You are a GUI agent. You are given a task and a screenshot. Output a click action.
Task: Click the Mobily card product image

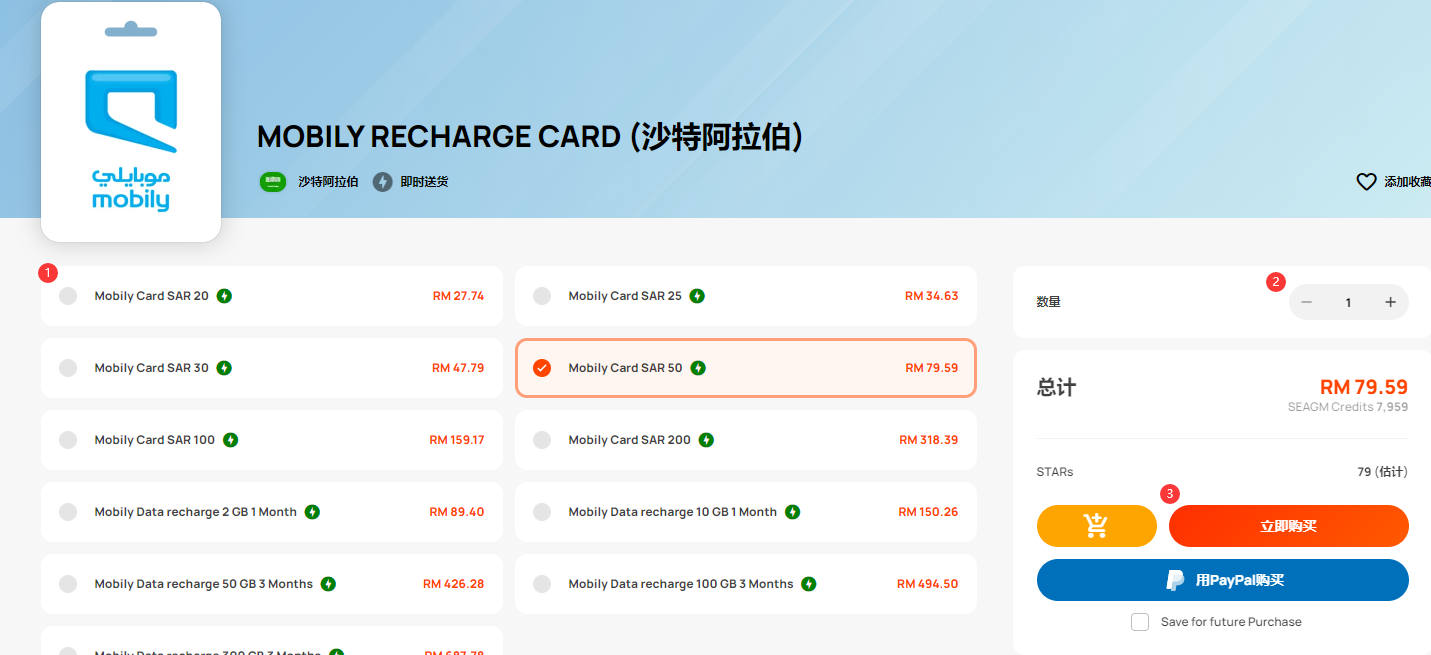point(131,122)
